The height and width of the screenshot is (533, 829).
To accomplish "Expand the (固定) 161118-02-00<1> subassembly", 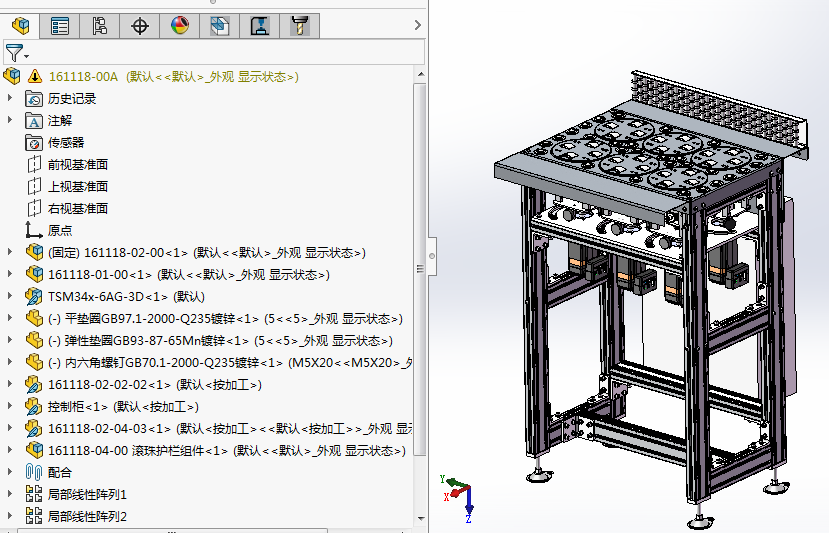I will point(10,252).
